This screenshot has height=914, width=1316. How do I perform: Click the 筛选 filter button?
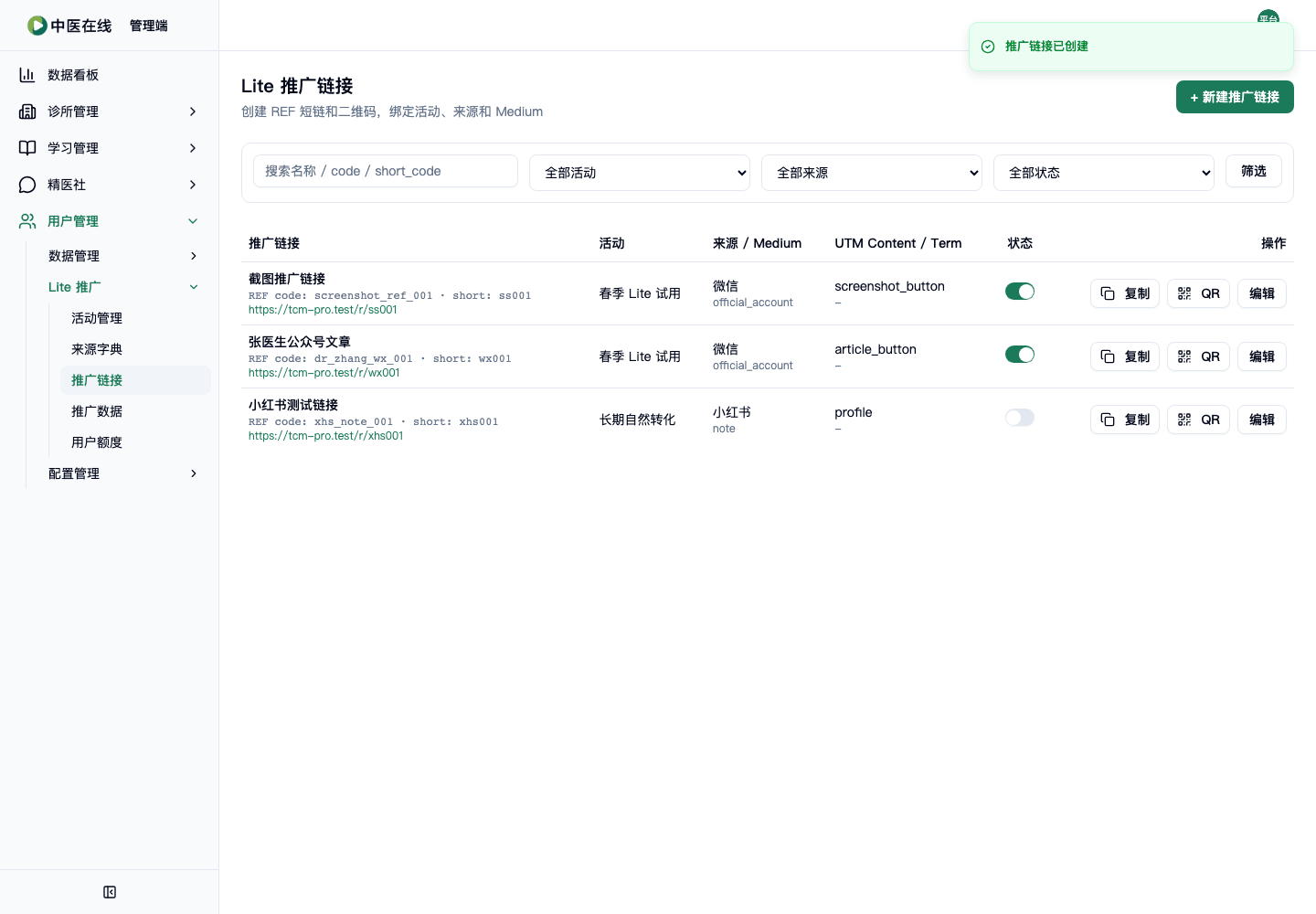click(1254, 171)
